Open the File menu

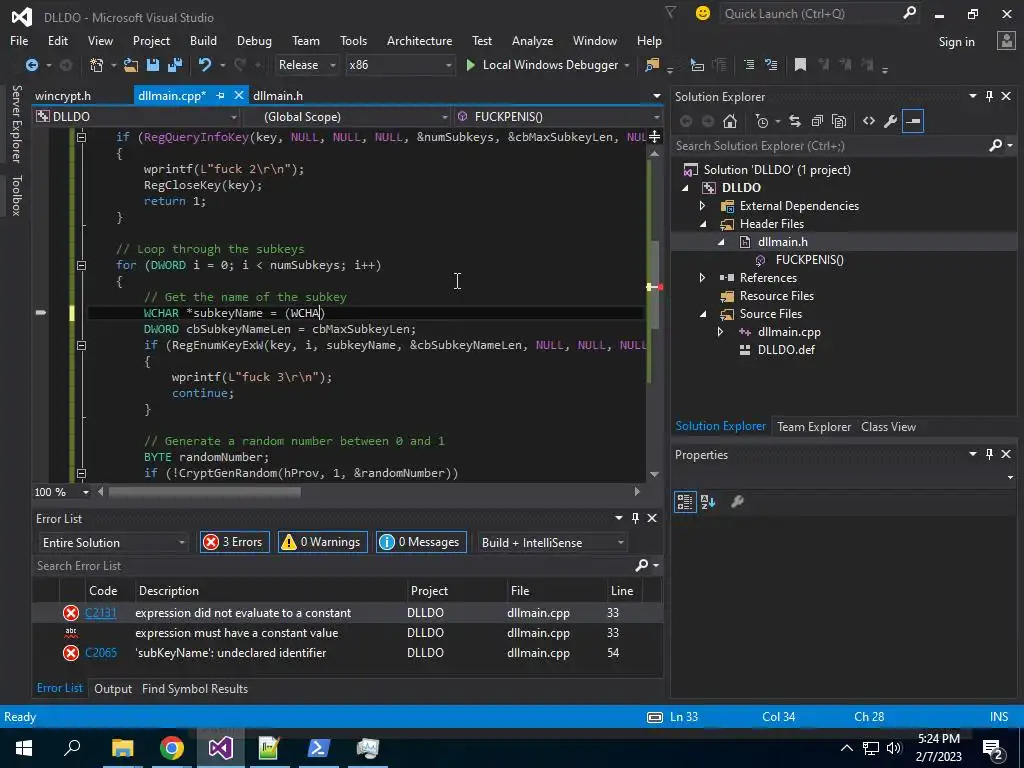click(19, 40)
